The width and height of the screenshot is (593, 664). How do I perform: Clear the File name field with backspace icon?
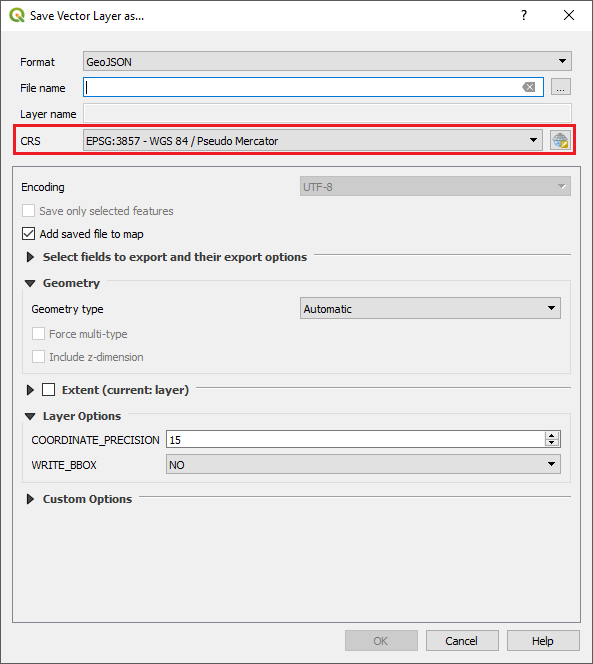click(529, 87)
